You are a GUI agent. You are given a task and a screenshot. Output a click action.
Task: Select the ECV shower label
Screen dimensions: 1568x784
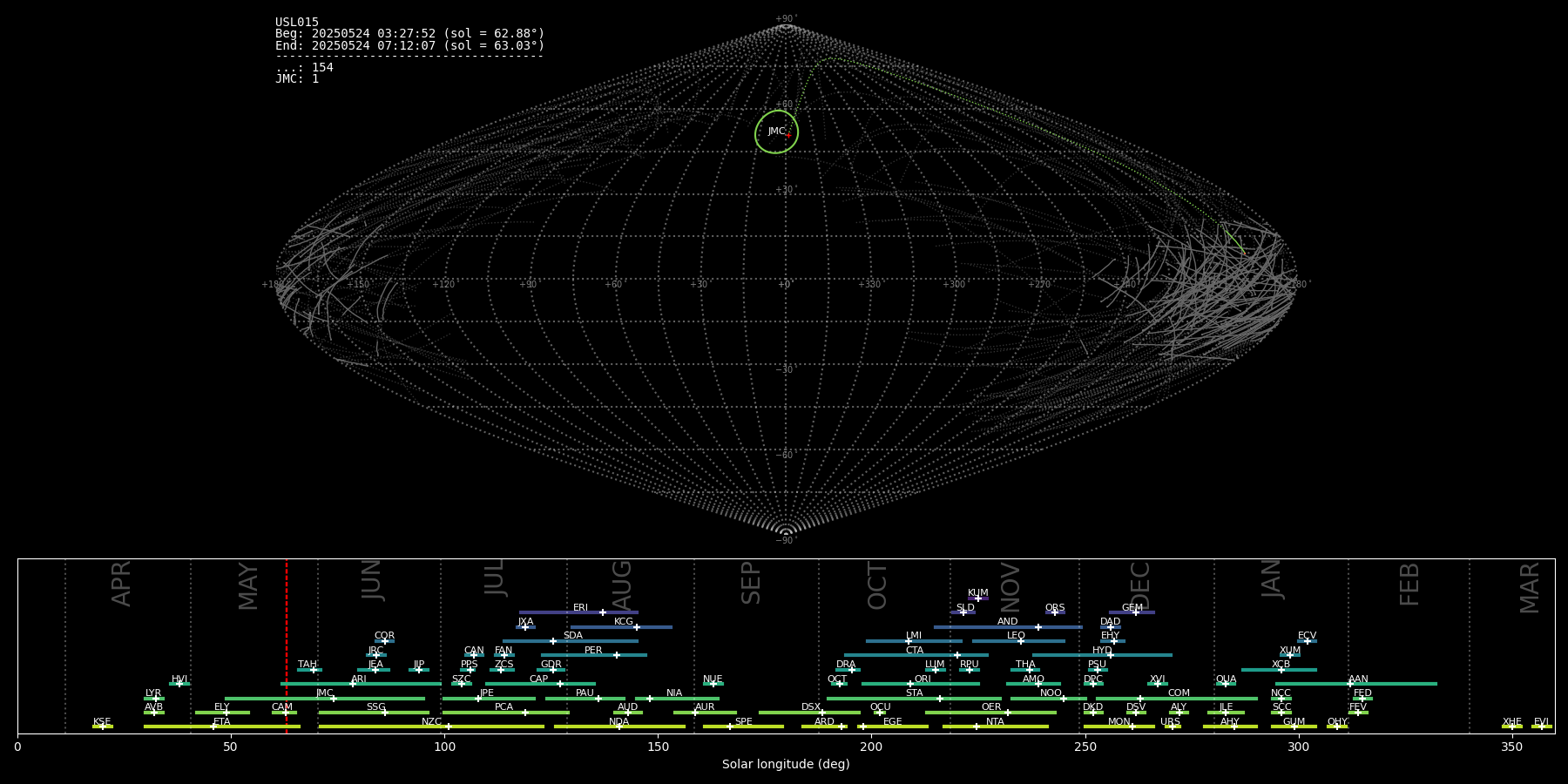(x=1308, y=636)
